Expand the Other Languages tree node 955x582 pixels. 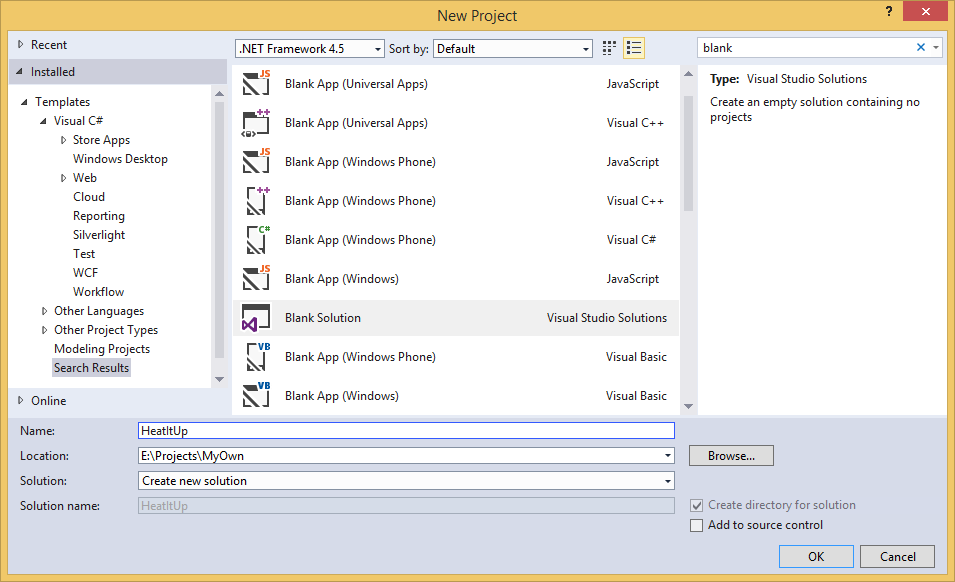tap(44, 311)
